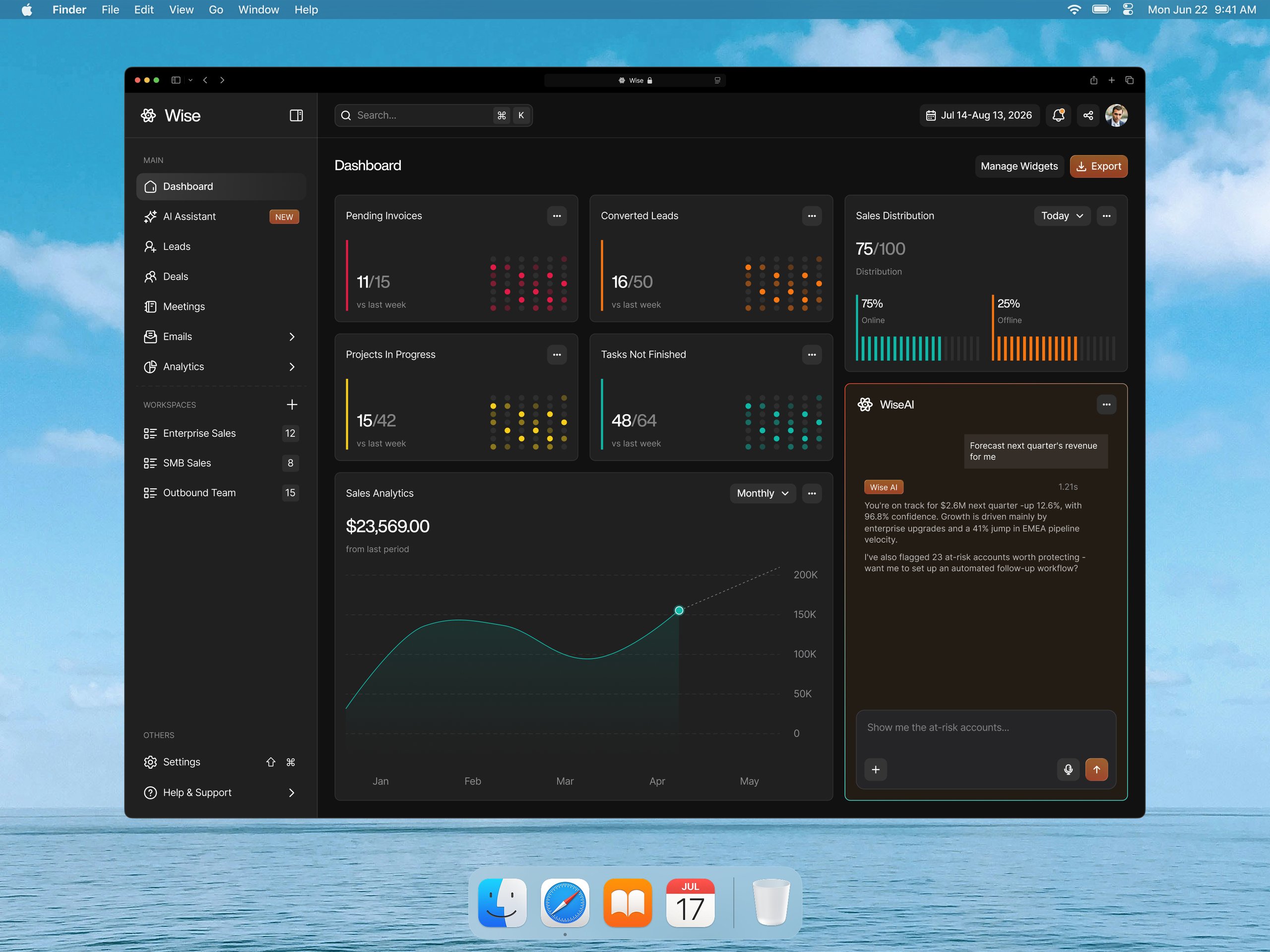Toggle the browser sidebar icon in titlebar
The image size is (1270, 952).
click(176, 80)
